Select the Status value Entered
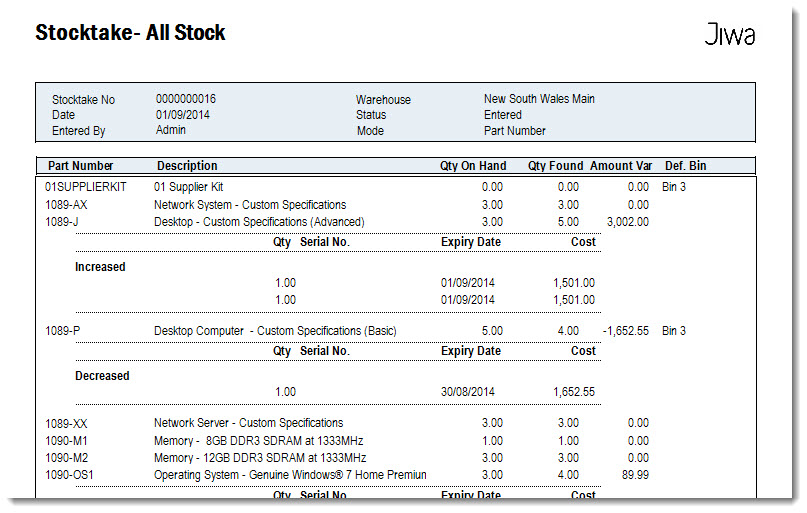The width and height of the screenshot is (807, 513). [x=503, y=115]
